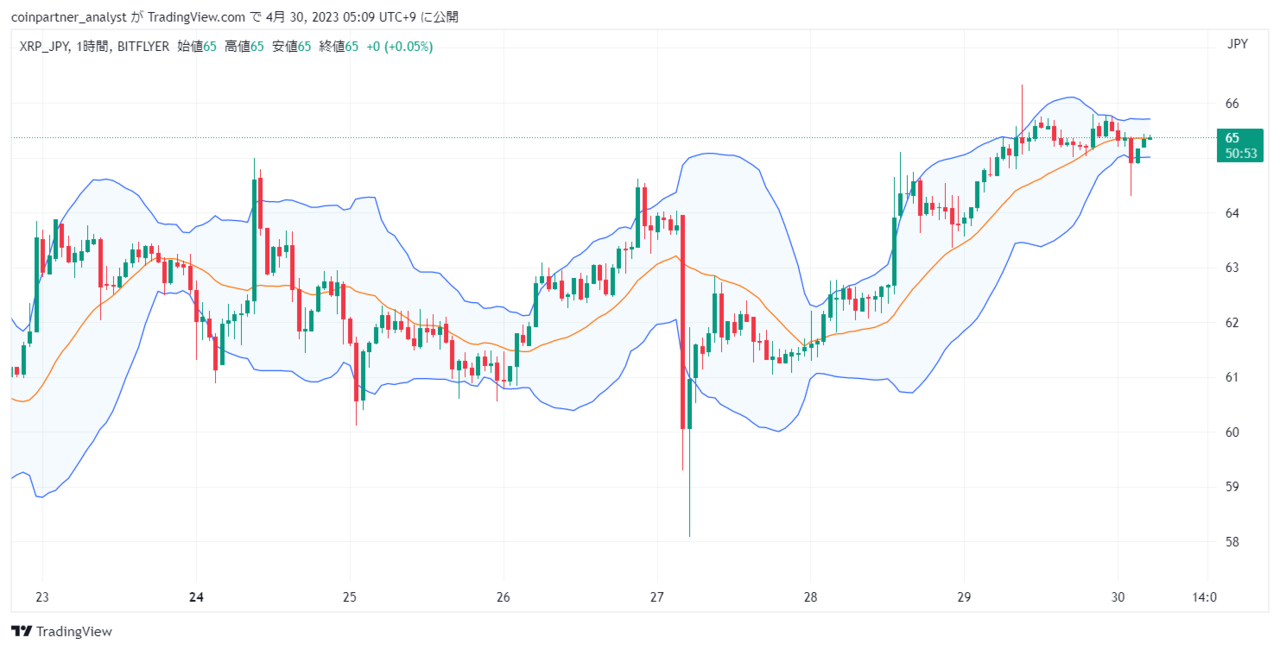
Task: Click date 24 on time axis
Action: click(x=196, y=597)
